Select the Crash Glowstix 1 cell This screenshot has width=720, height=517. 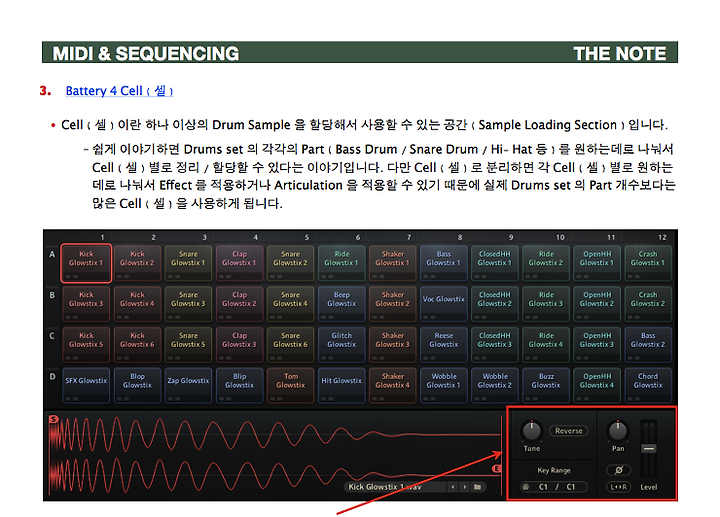point(648,263)
